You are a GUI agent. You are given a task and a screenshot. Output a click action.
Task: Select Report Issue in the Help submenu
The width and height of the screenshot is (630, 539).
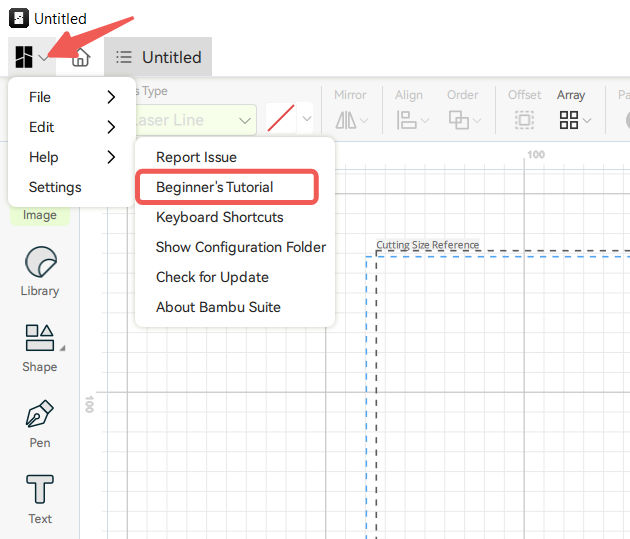[x=235, y=157]
